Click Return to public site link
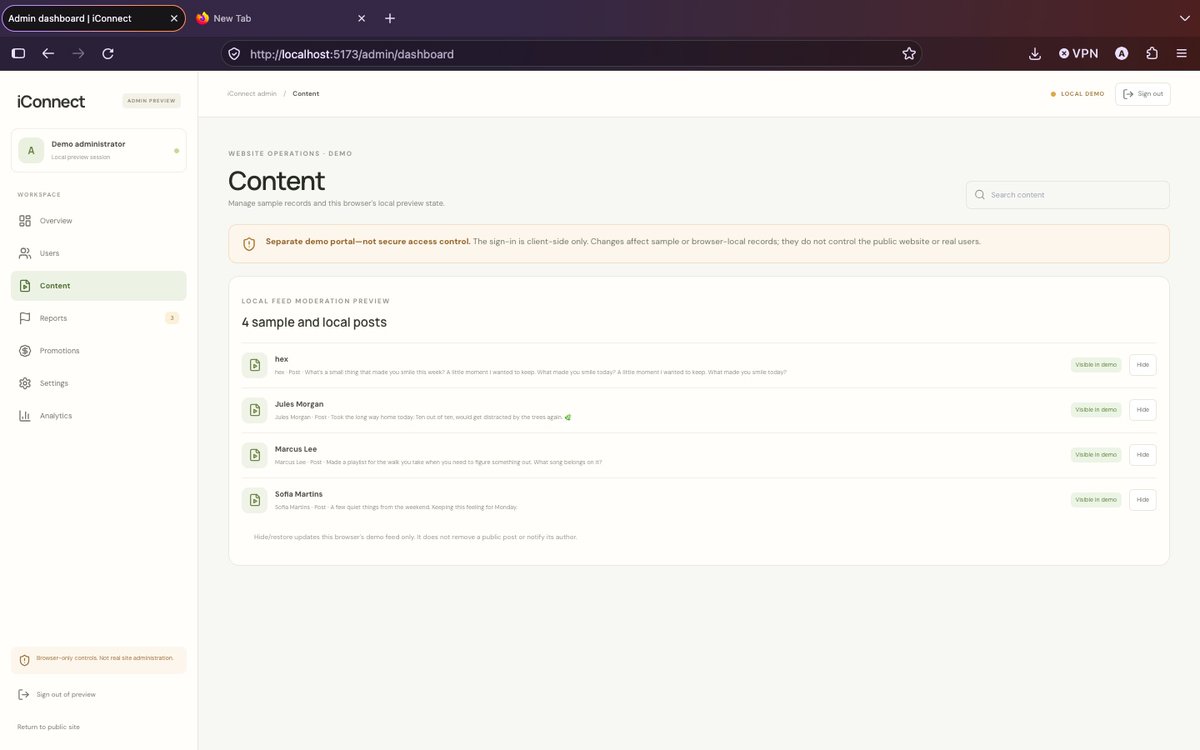1200x750 pixels. pos(48,727)
